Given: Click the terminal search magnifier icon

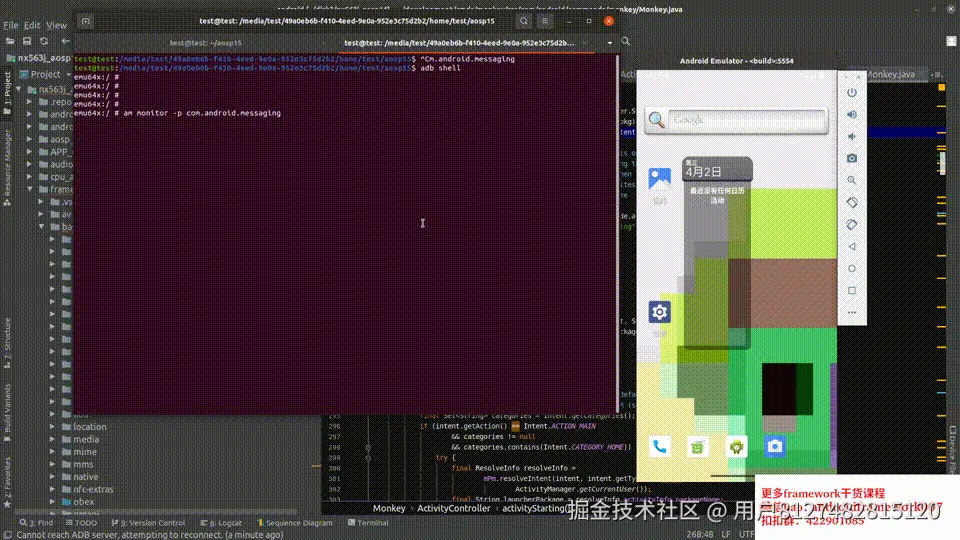Looking at the screenshot, I should 523,21.
